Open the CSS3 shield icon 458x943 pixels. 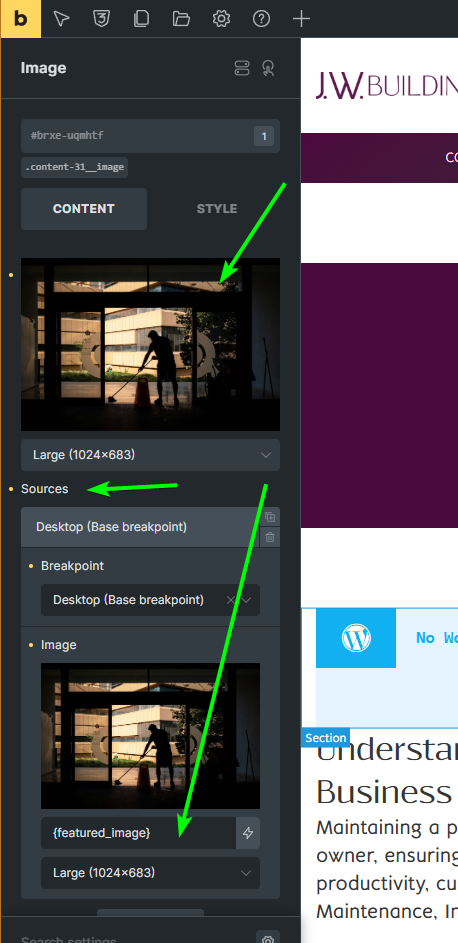(x=101, y=19)
